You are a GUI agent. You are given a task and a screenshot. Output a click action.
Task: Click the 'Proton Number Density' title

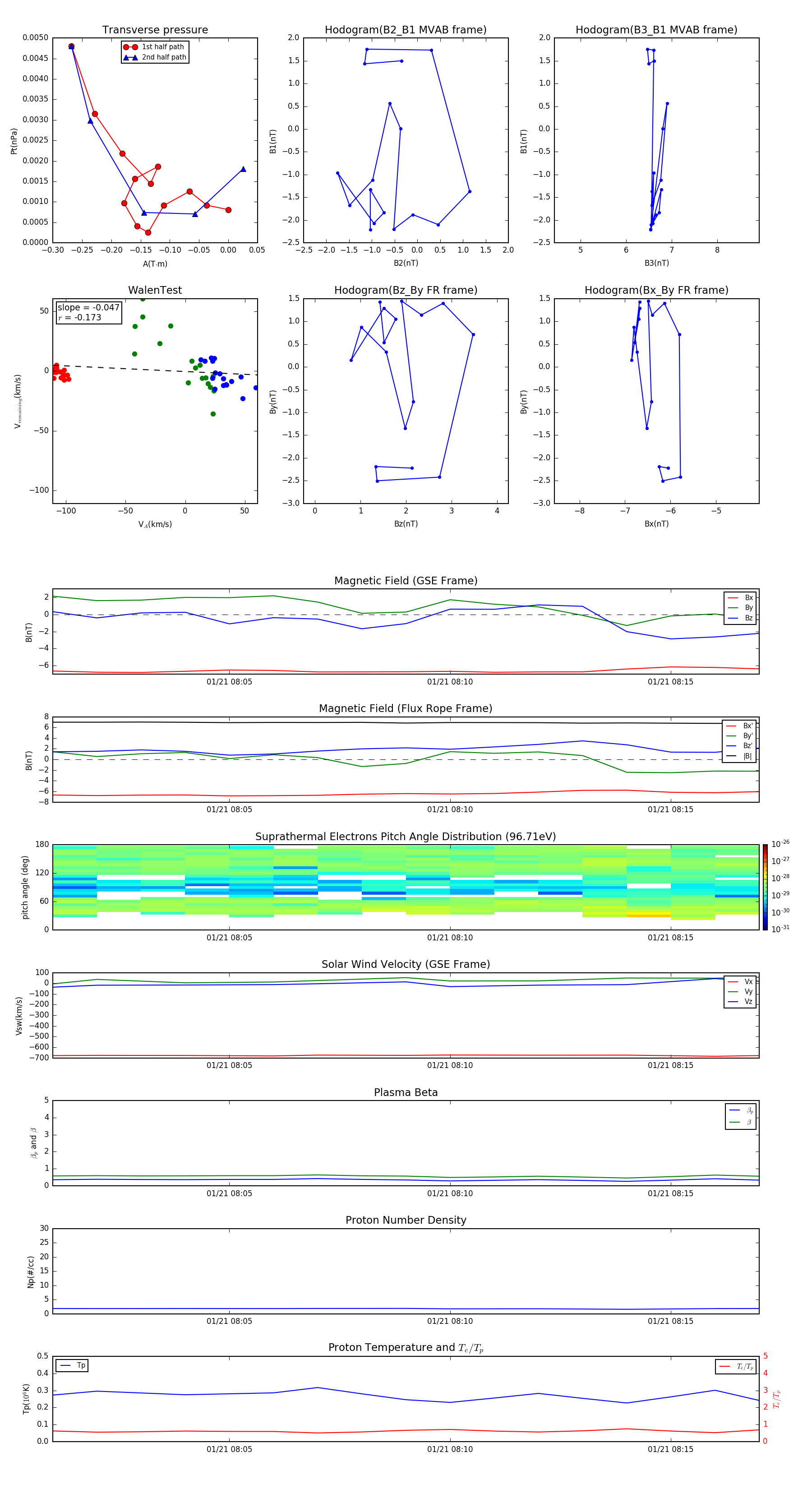click(406, 1220)
